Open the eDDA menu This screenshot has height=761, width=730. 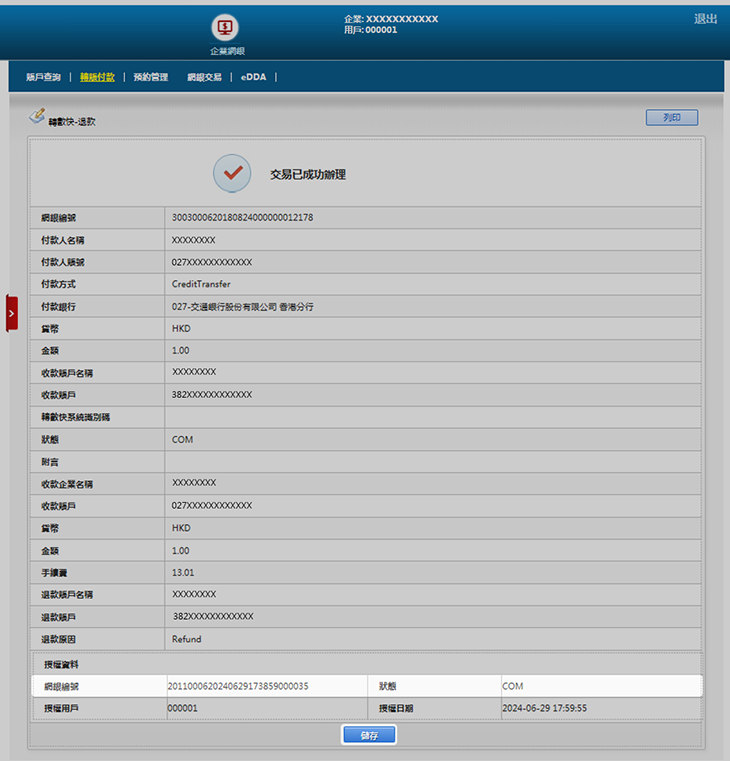pos(253,77)
